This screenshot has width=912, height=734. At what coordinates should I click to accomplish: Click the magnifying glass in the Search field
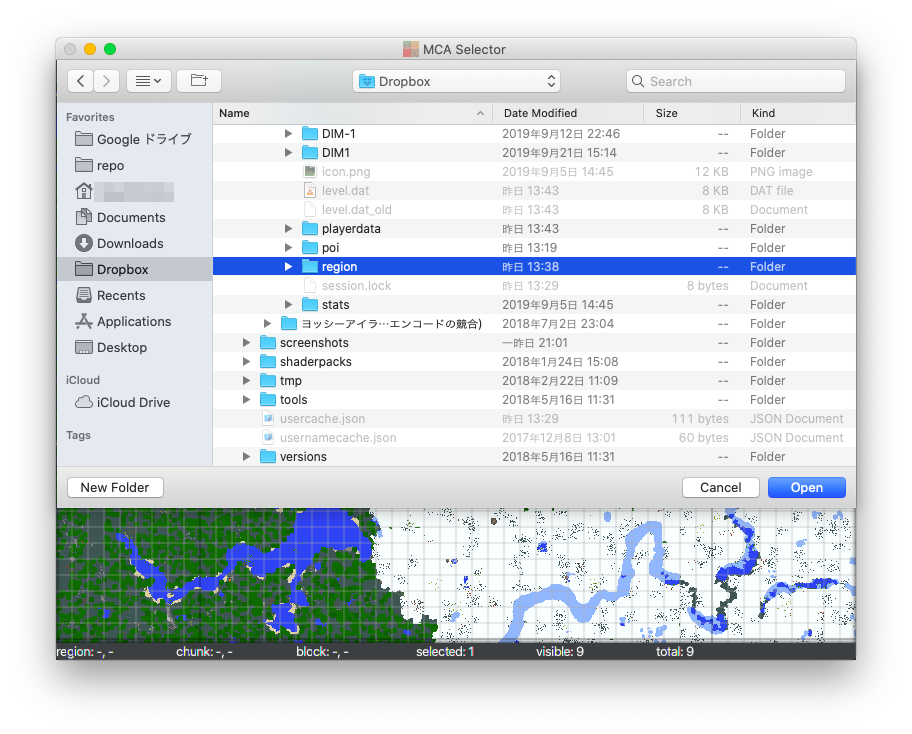[638, 81]
